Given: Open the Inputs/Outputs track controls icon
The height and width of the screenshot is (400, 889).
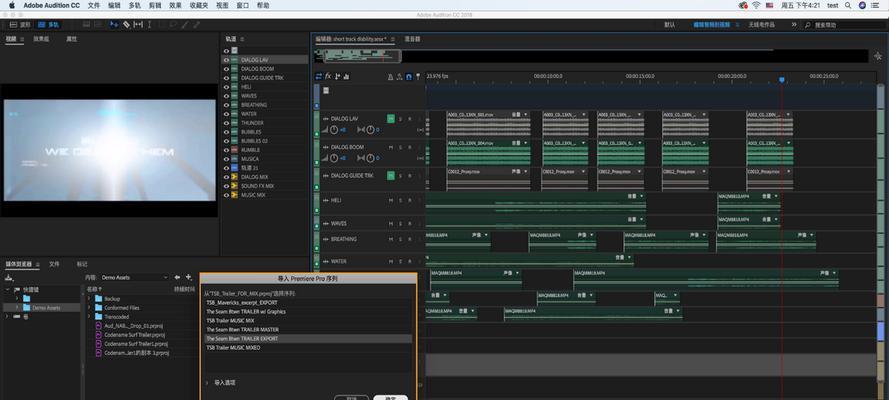Looking at the screenshot, I should click(319, 76).
